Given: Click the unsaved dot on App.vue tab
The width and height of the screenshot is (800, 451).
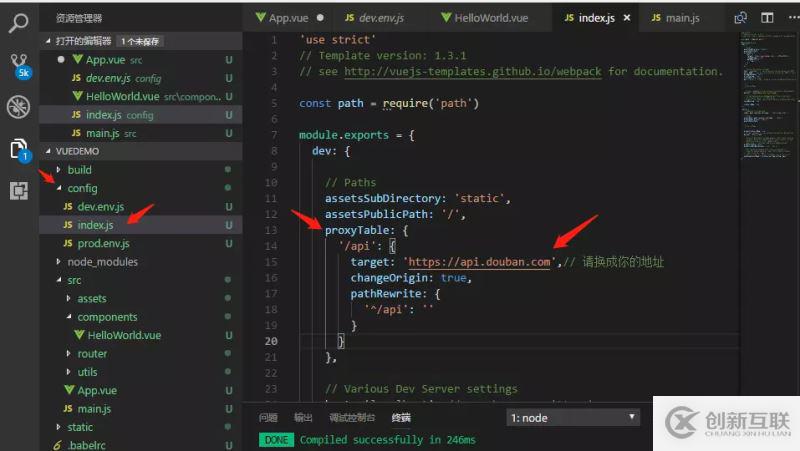Looking at the screenshot, I should [x=320, y=17].
